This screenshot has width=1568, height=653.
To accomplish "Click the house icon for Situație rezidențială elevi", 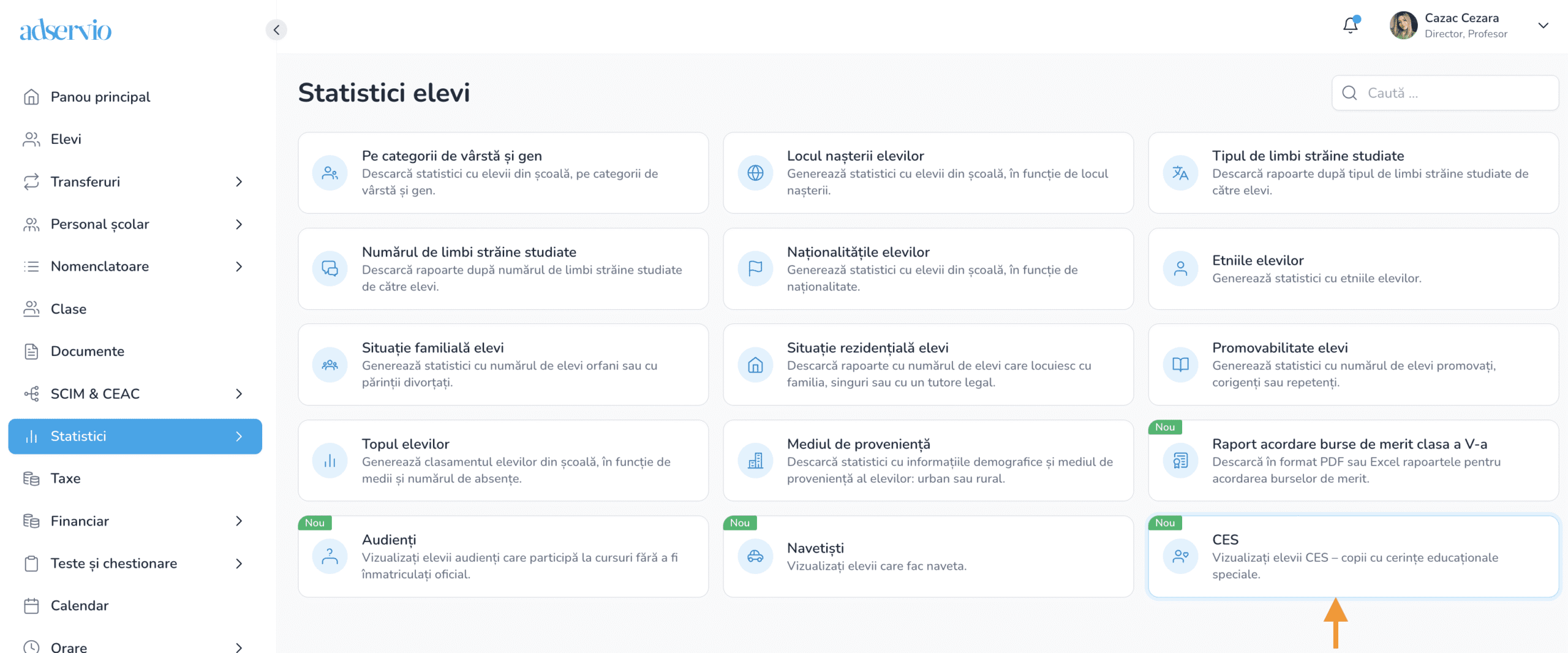I will tap(755, 364).
